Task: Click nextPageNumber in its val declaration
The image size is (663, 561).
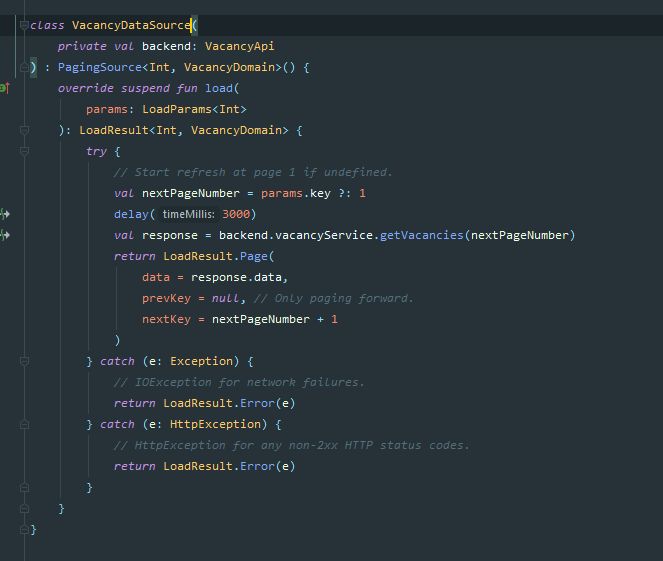Action: pos(191,193)
